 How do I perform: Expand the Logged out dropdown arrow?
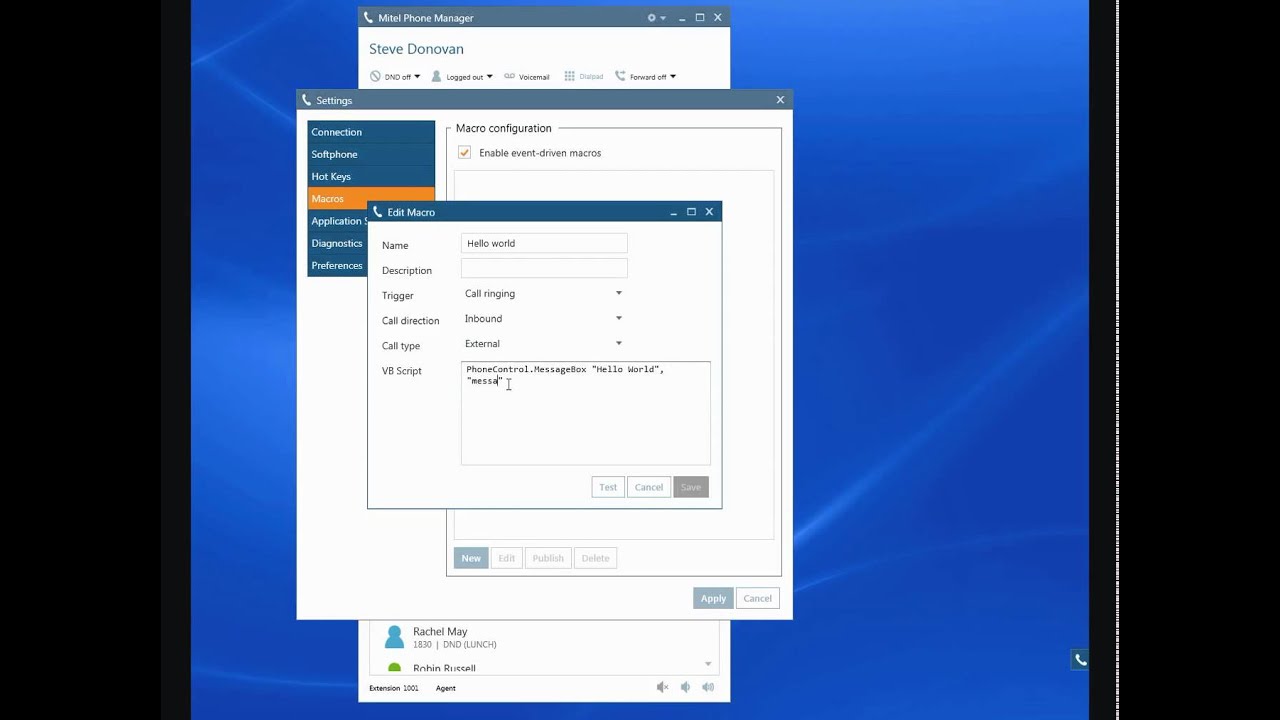(x=489, y=76)
